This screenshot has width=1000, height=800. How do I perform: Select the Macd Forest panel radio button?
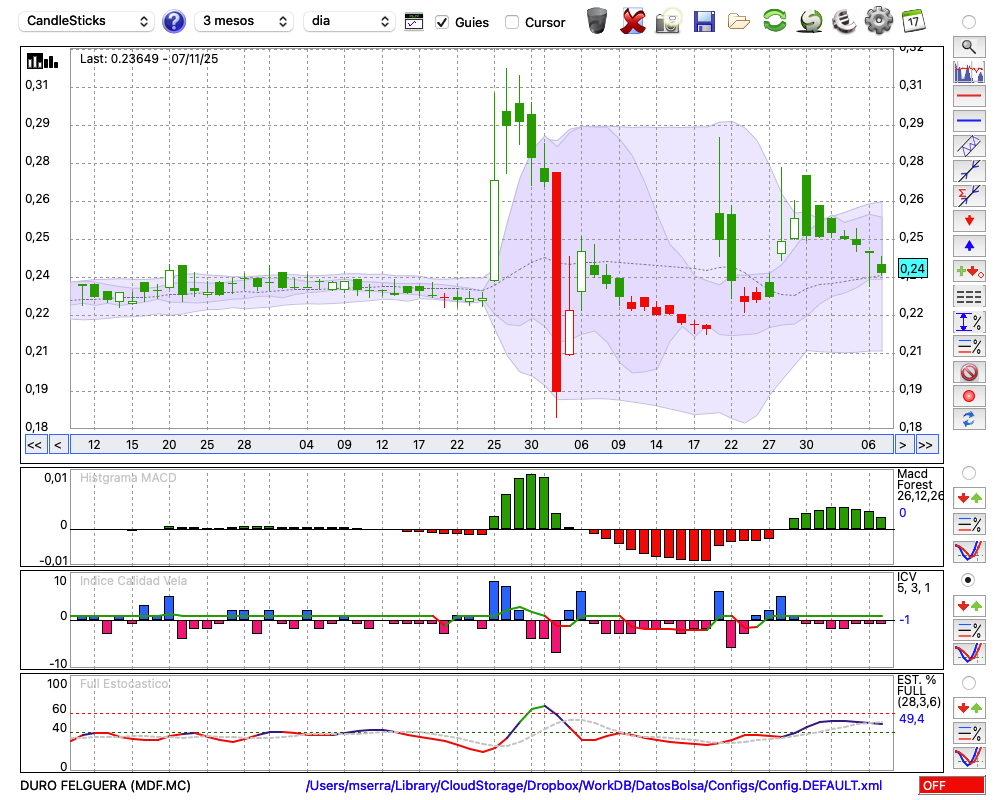pos(968,472)
